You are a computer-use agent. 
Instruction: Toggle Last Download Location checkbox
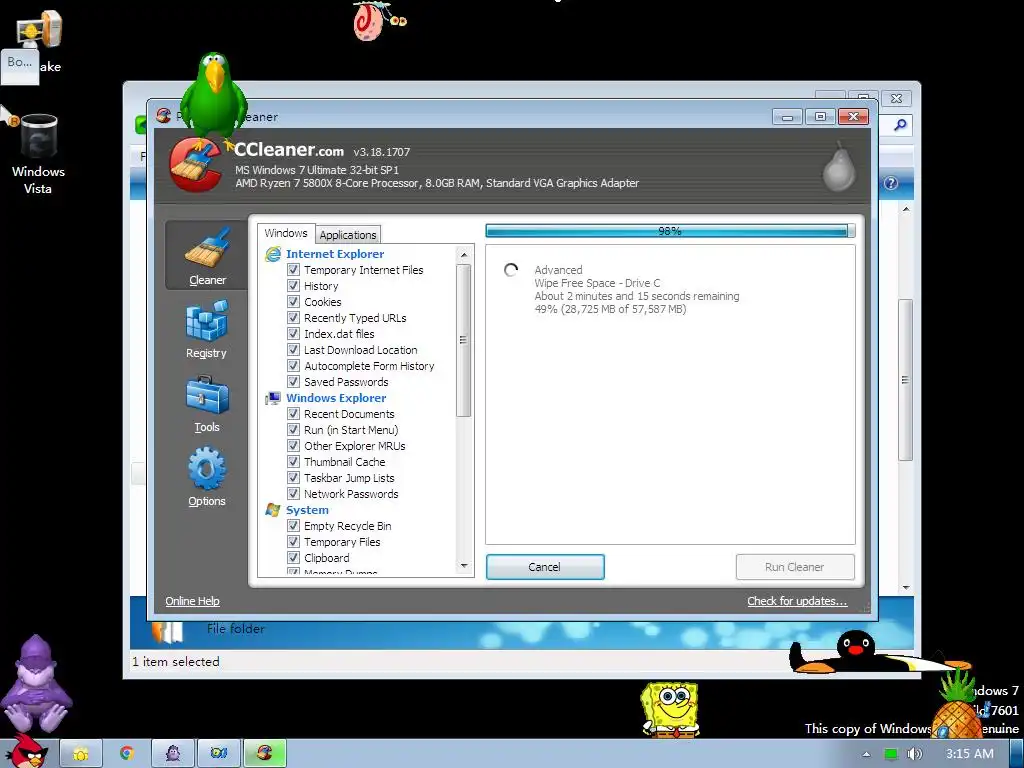(x=293, y=349)
